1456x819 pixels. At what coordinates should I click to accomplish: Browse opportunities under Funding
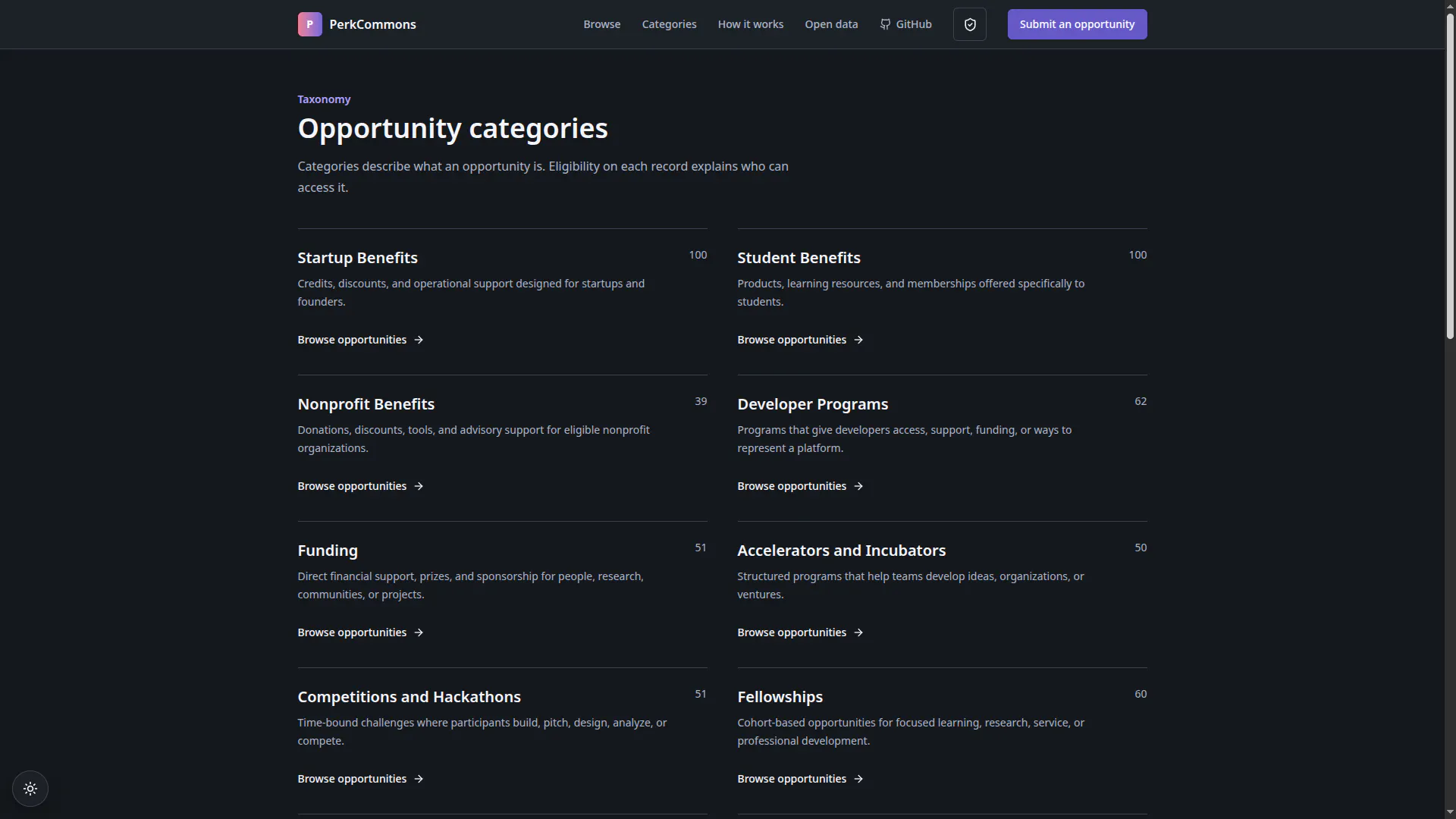point(360,632)
